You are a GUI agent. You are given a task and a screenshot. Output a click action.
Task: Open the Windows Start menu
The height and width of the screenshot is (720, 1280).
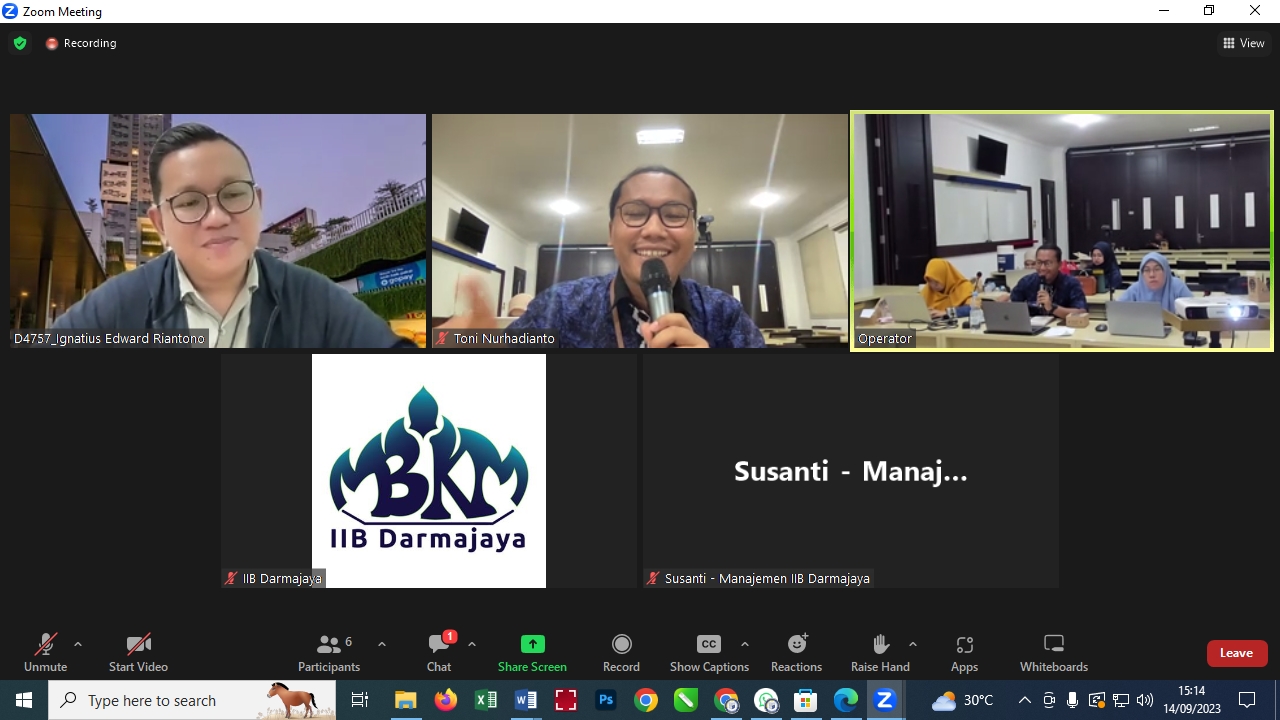coord(24,700)
